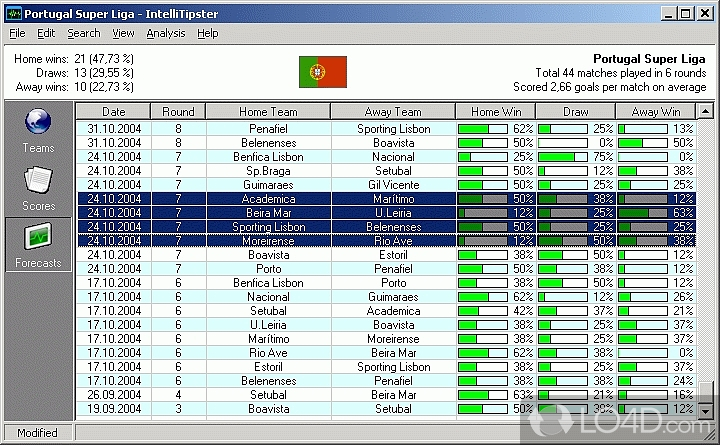Click Estoril home team vs Sporting Lisbon
Viewport: 720px width, 445px height.
pos(269,367)
